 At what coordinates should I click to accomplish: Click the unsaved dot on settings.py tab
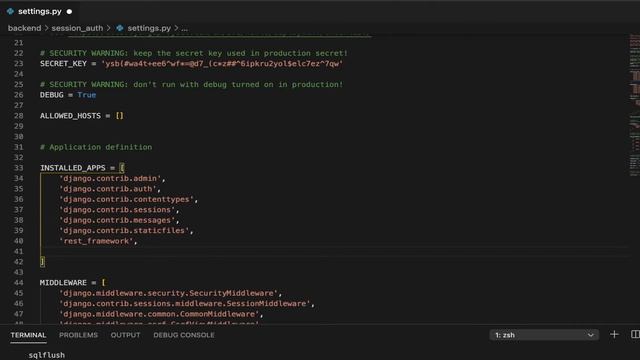(69, 12)
